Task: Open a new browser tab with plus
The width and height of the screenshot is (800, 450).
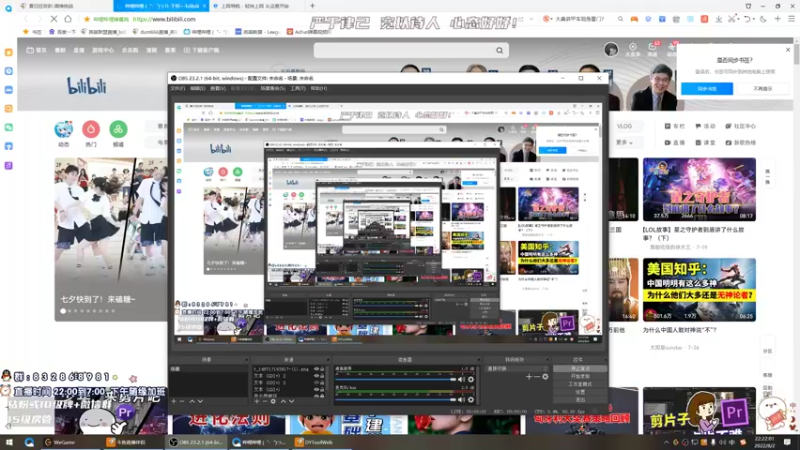Action: tap(312, 6)
